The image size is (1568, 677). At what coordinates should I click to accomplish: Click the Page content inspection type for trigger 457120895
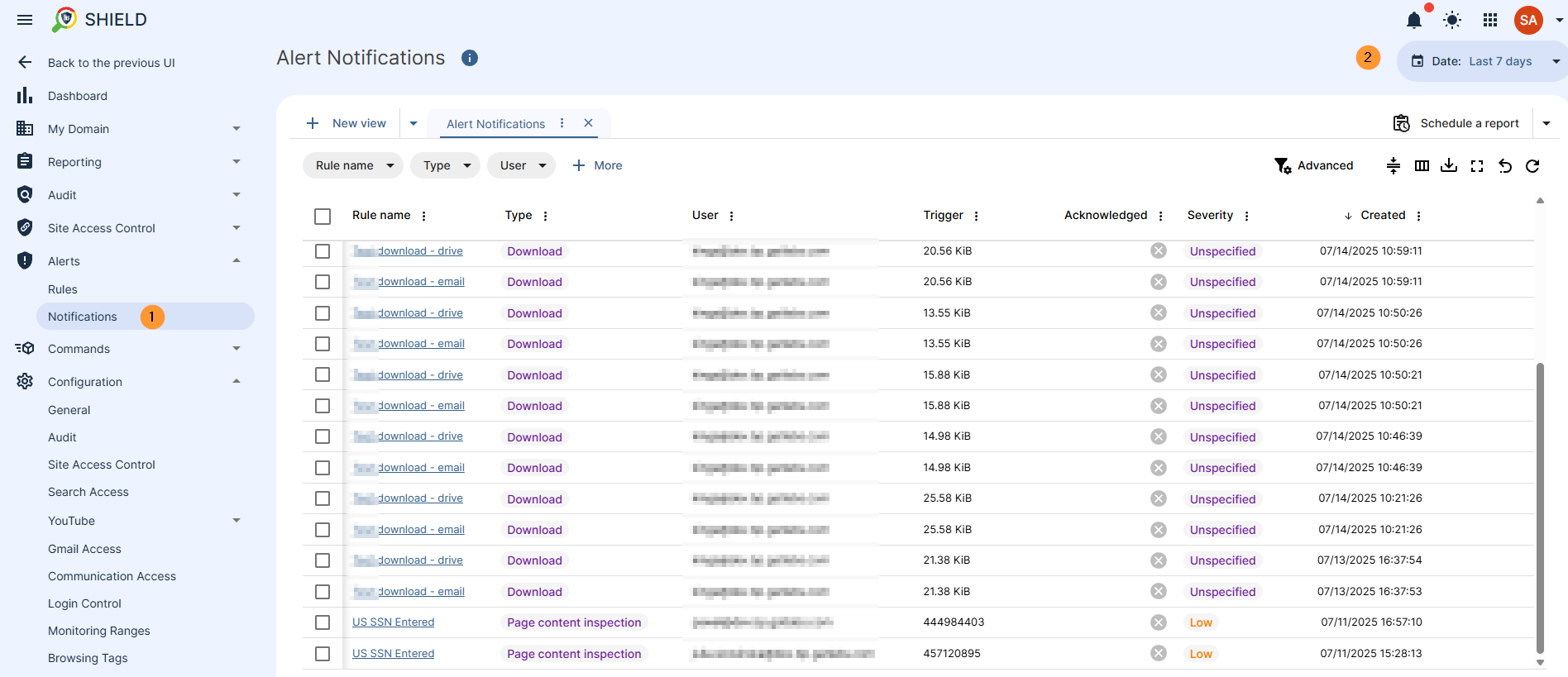[x=574, y=654]
